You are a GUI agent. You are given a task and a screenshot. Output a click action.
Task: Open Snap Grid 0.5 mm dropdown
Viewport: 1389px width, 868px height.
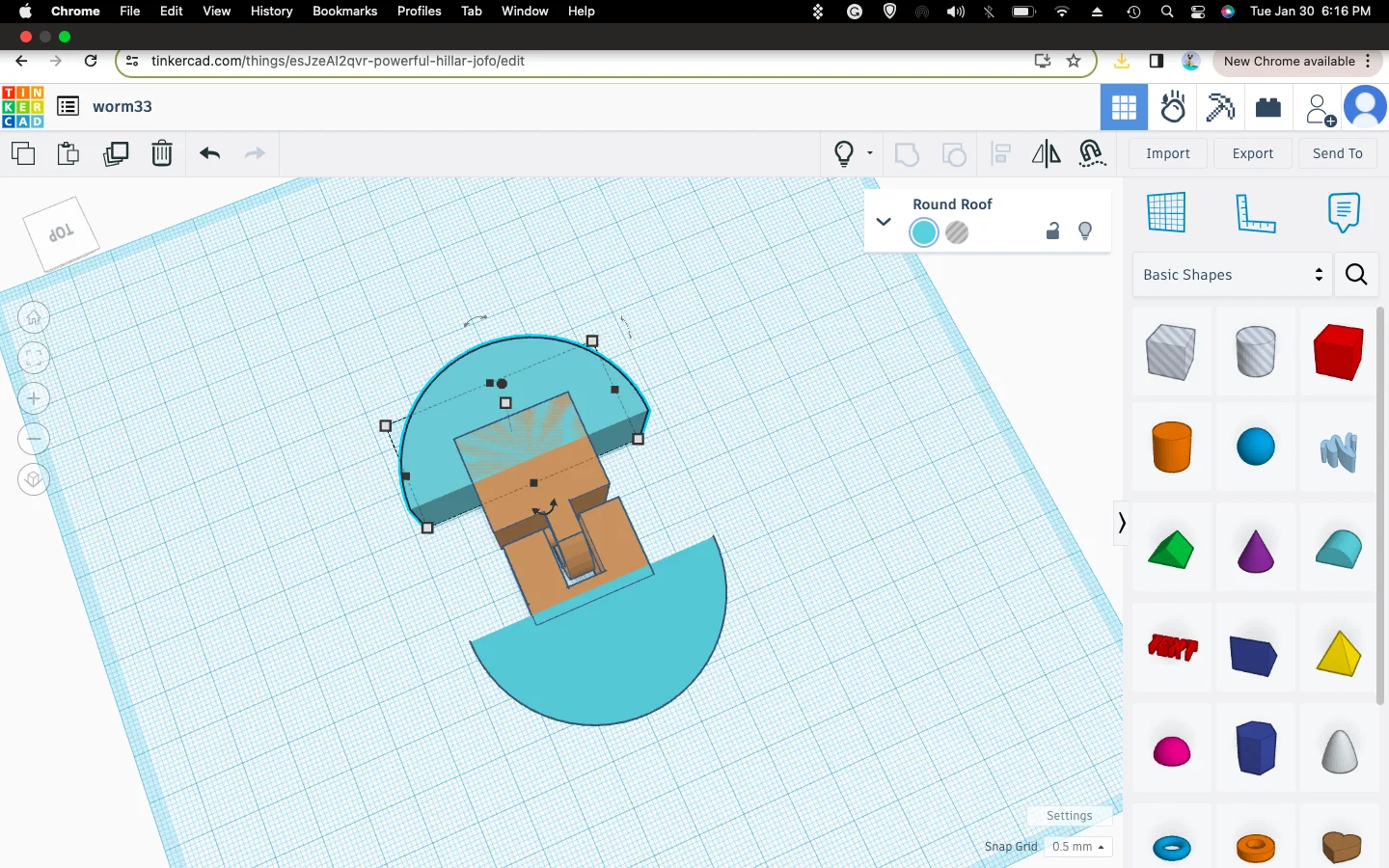(1077, 847)
